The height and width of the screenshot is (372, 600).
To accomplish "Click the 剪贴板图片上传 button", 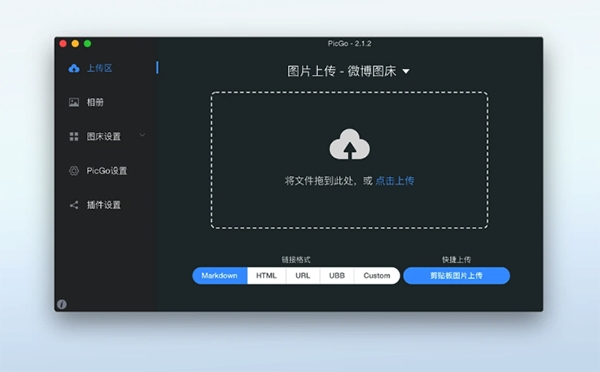I will (x=457, y=276).
